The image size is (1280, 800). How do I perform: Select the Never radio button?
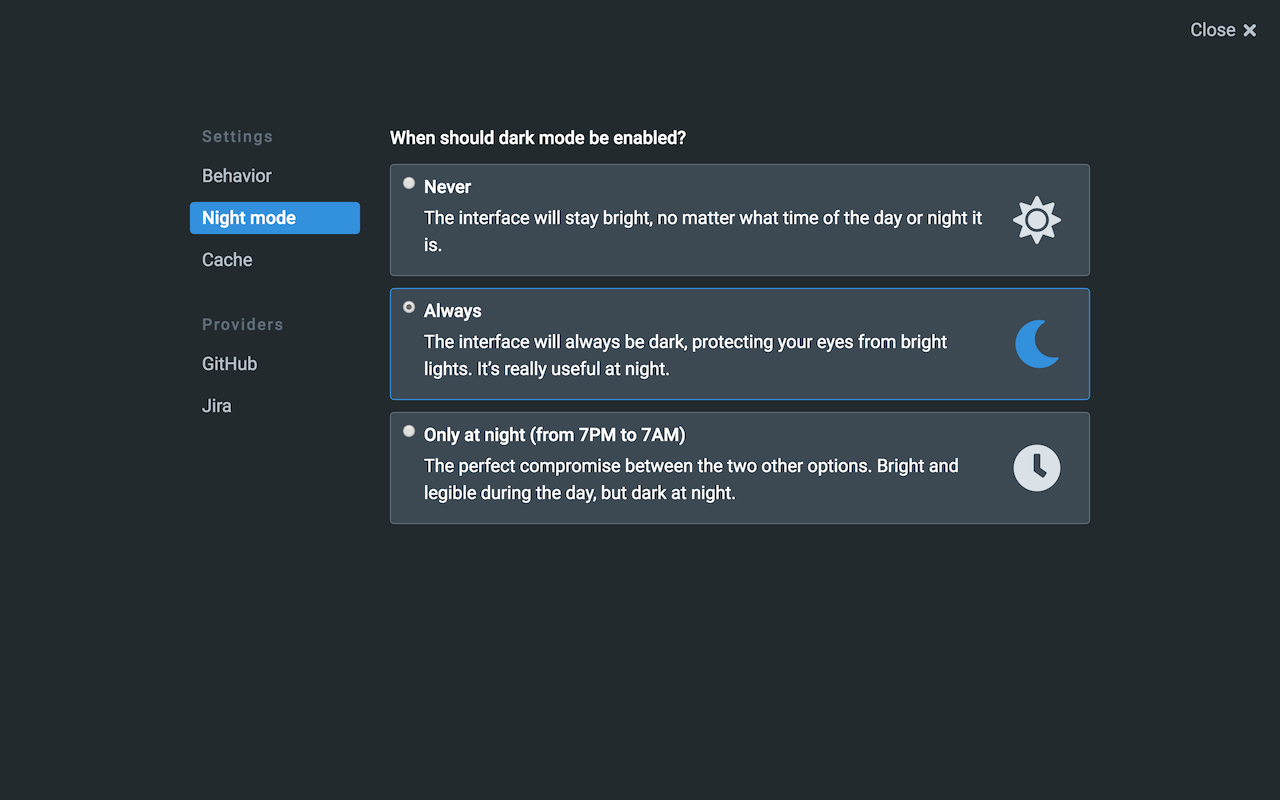coord(409,183)
